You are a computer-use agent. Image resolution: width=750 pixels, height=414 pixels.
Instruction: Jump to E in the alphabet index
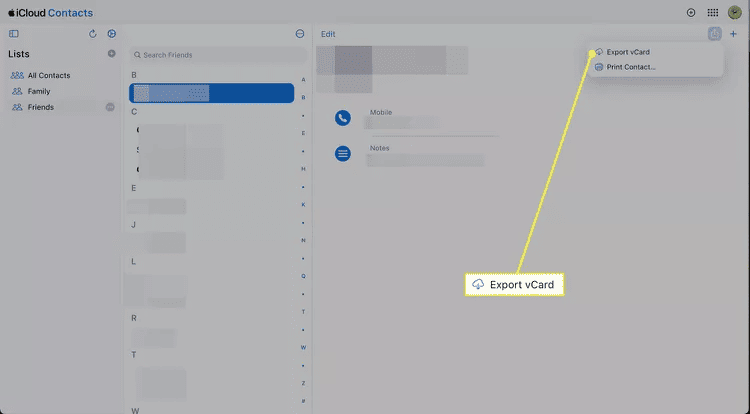pos(303,133)
